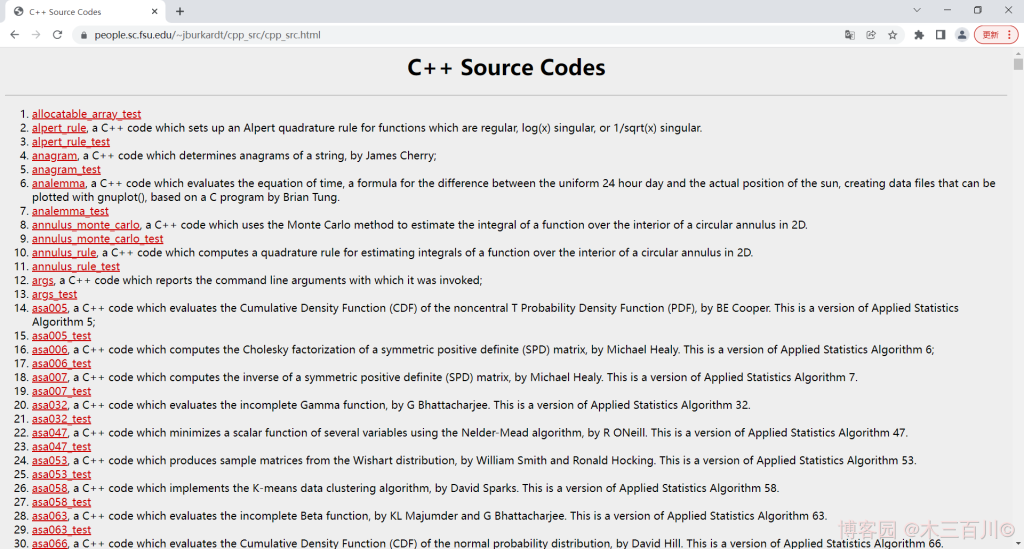The image size is (1024, 549).
Task: Follow the asa047 link
Action: [x=49, y=433]
